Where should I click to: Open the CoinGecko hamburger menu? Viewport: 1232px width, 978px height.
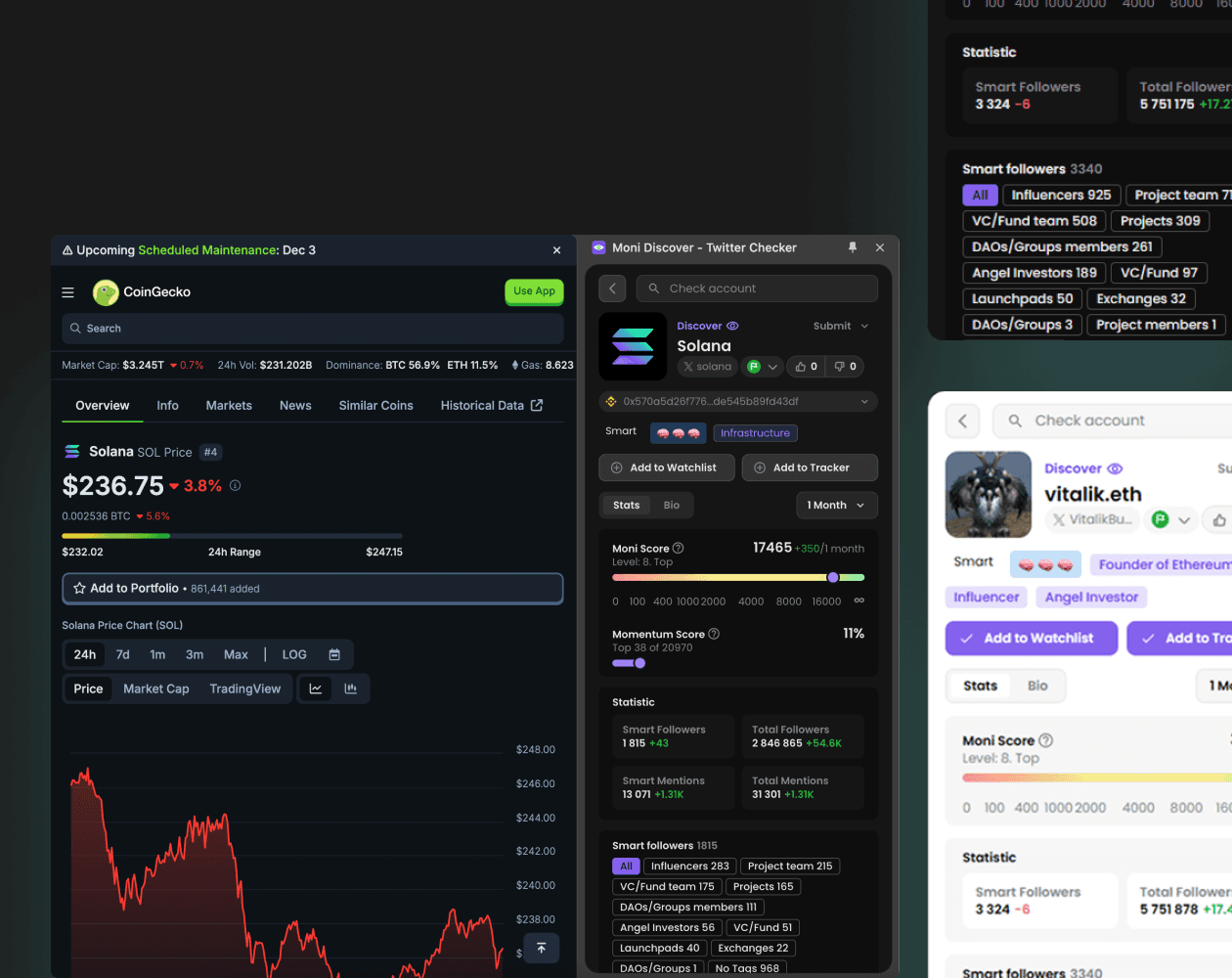click(x=67, y=292)
